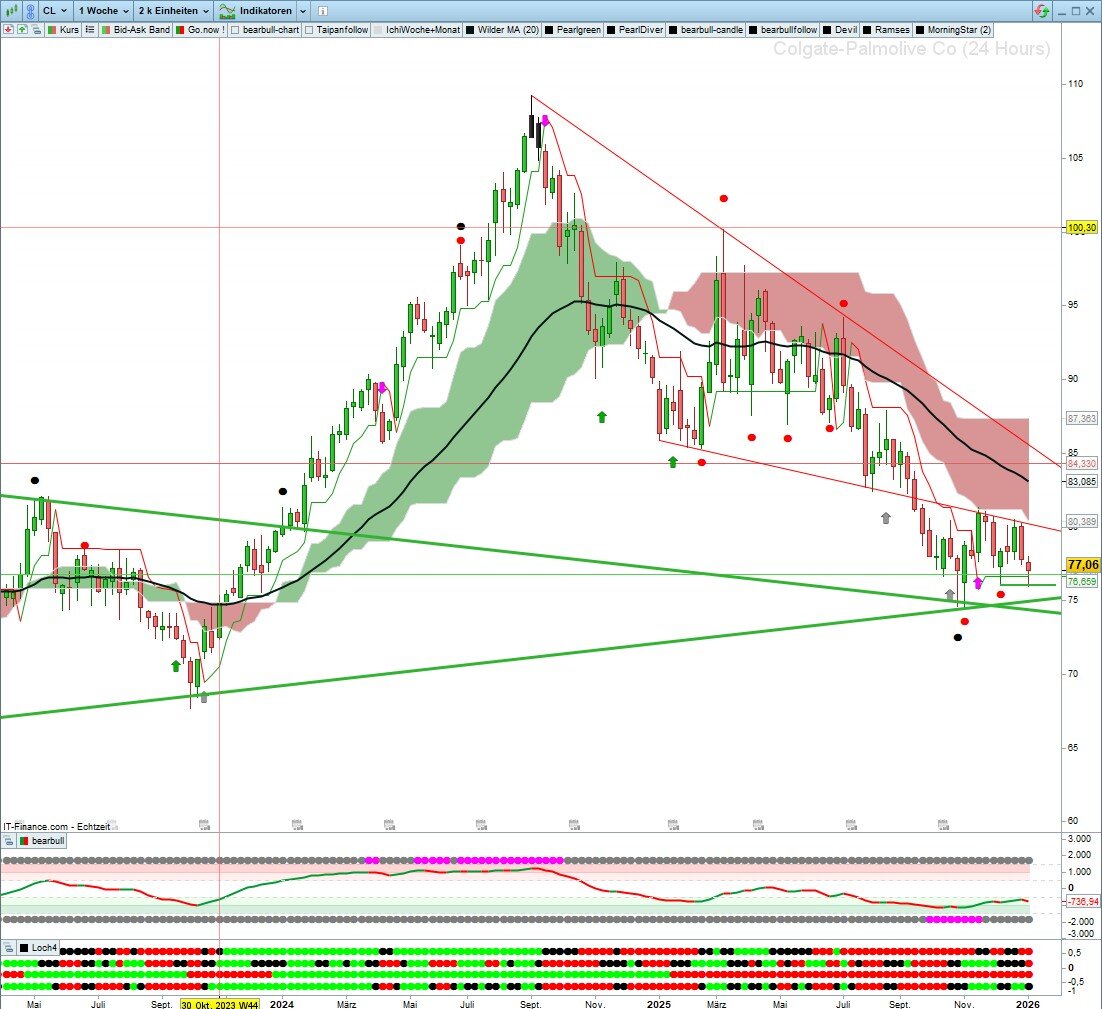Viewport: 1102px width, 1009px height.
Task: Open the CL symbol dropdown
Action: click(55, 10)
